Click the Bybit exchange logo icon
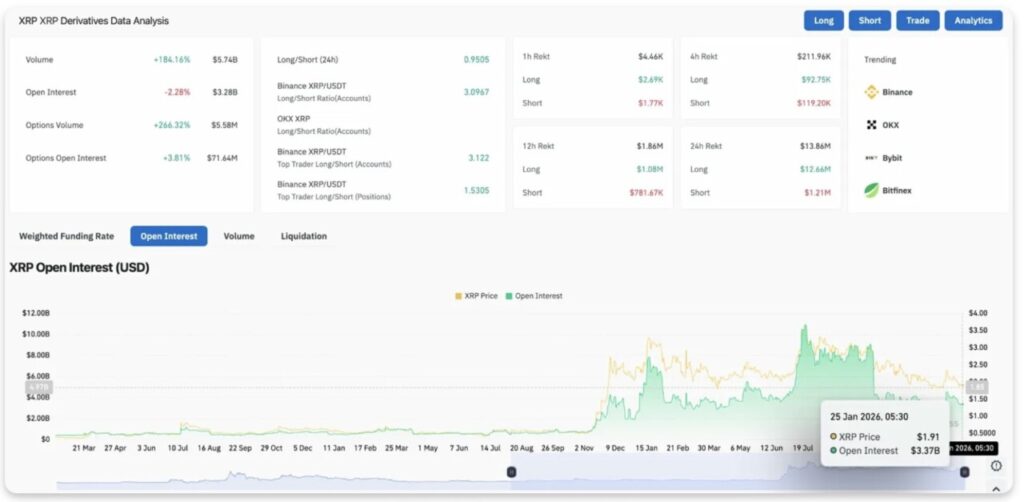Image resolution: width=1024 pixels, height=502 pixels. coord(871,158)
